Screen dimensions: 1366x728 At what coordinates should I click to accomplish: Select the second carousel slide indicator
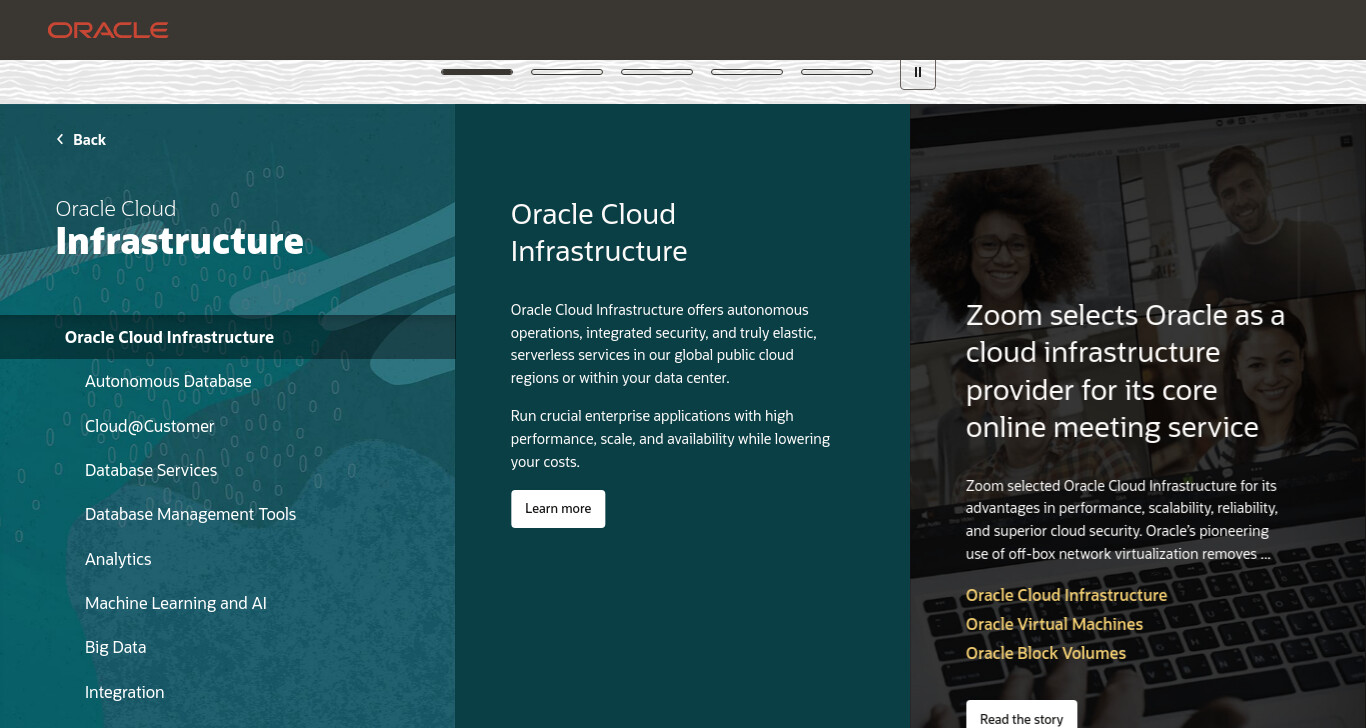click(x=567, y=72)
